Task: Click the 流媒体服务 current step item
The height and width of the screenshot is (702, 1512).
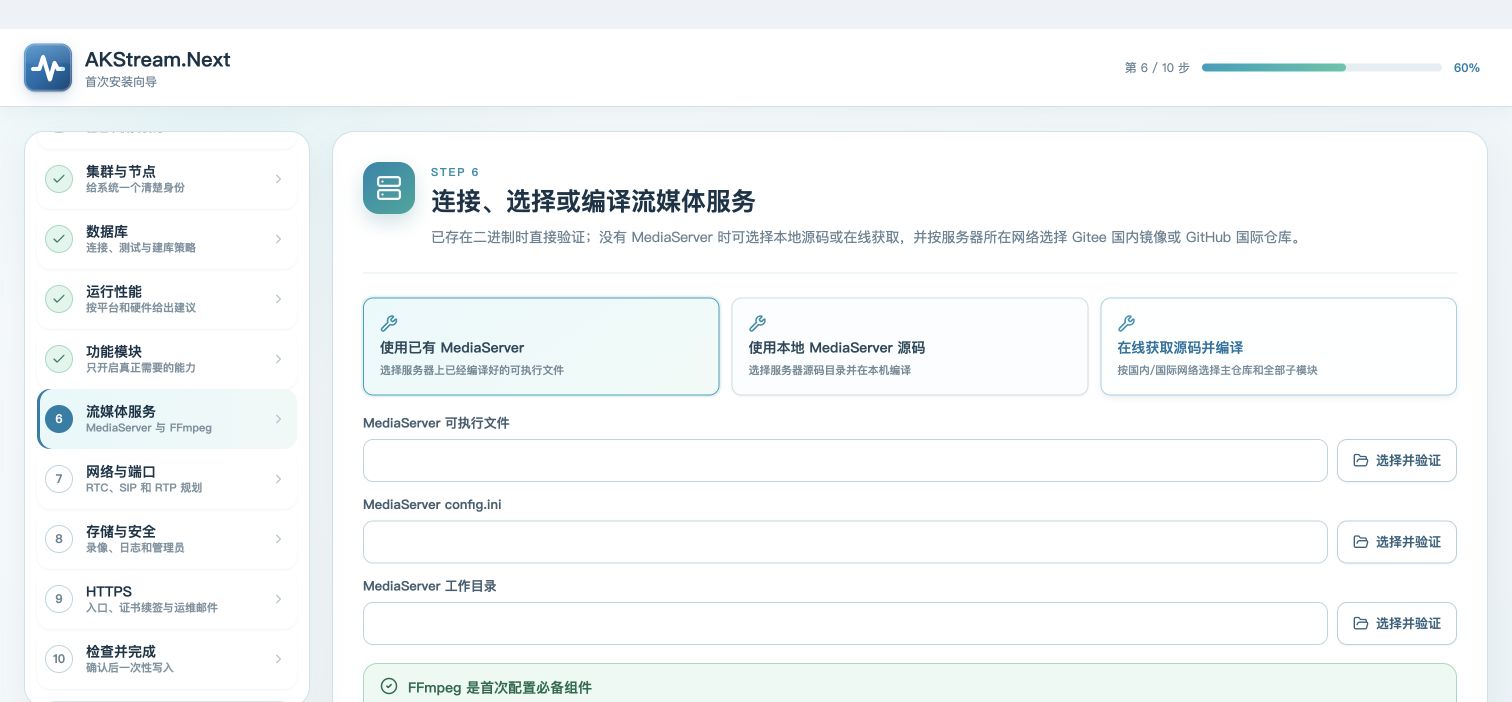Action: coord(167,419)
